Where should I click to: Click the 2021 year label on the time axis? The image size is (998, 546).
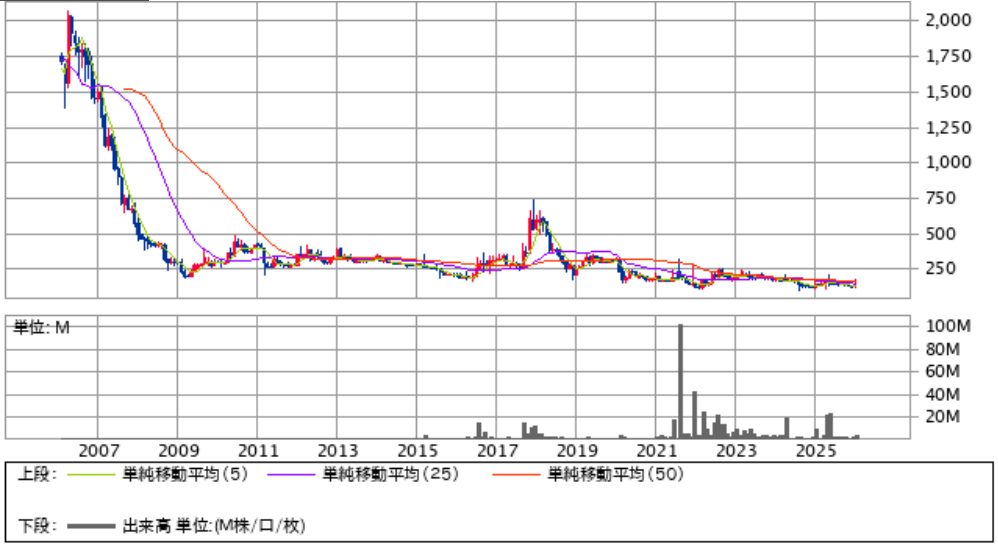(656, 450)
